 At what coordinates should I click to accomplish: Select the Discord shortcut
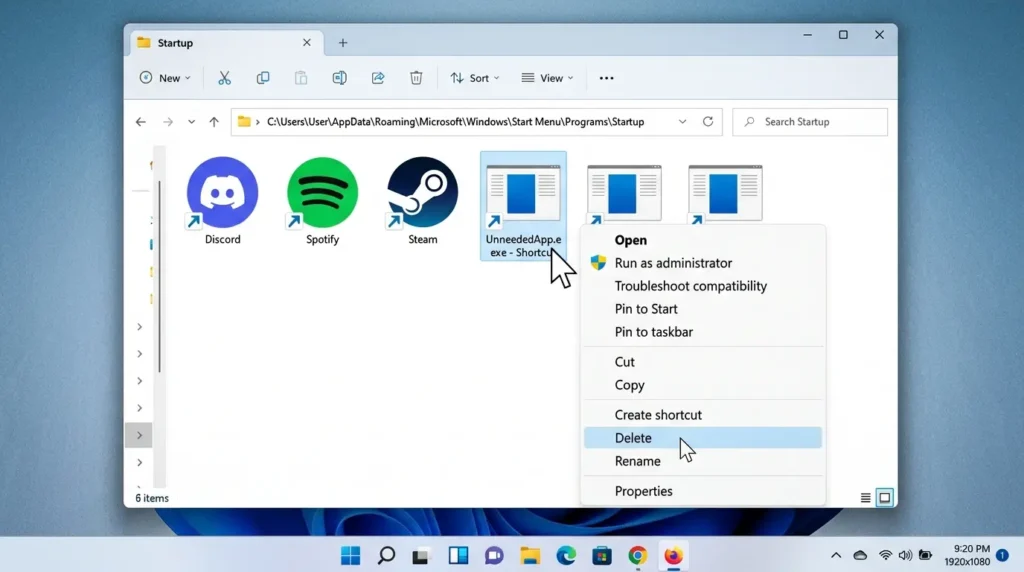[x=223, y=202]
